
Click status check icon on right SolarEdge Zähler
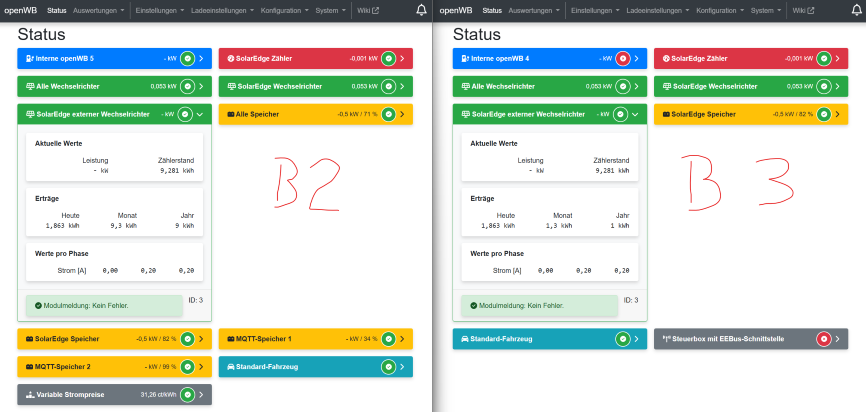click(x=824, y=59)
